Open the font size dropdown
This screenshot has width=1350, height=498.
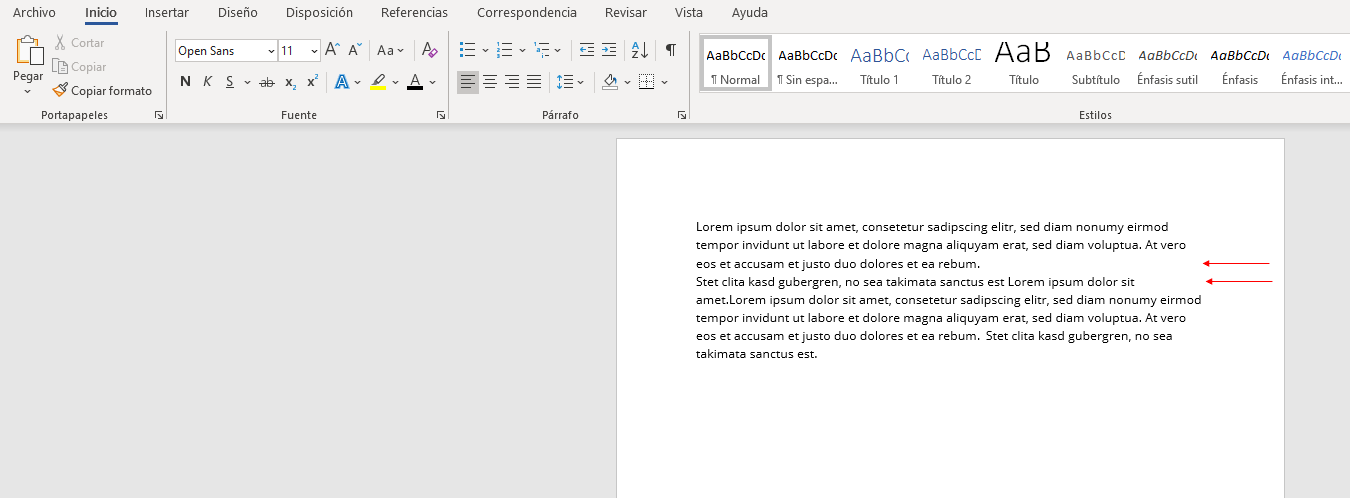(314, 51)
